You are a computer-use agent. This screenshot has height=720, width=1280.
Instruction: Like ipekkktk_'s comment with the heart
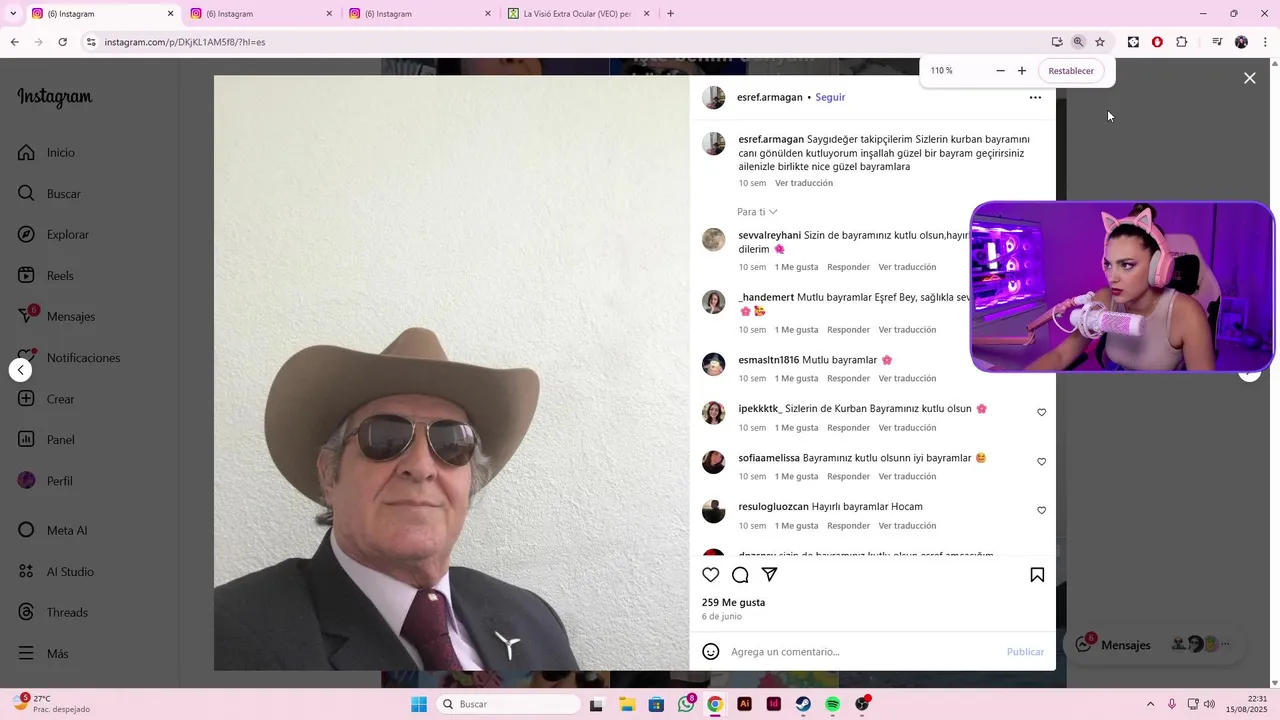pos(1041,412)
